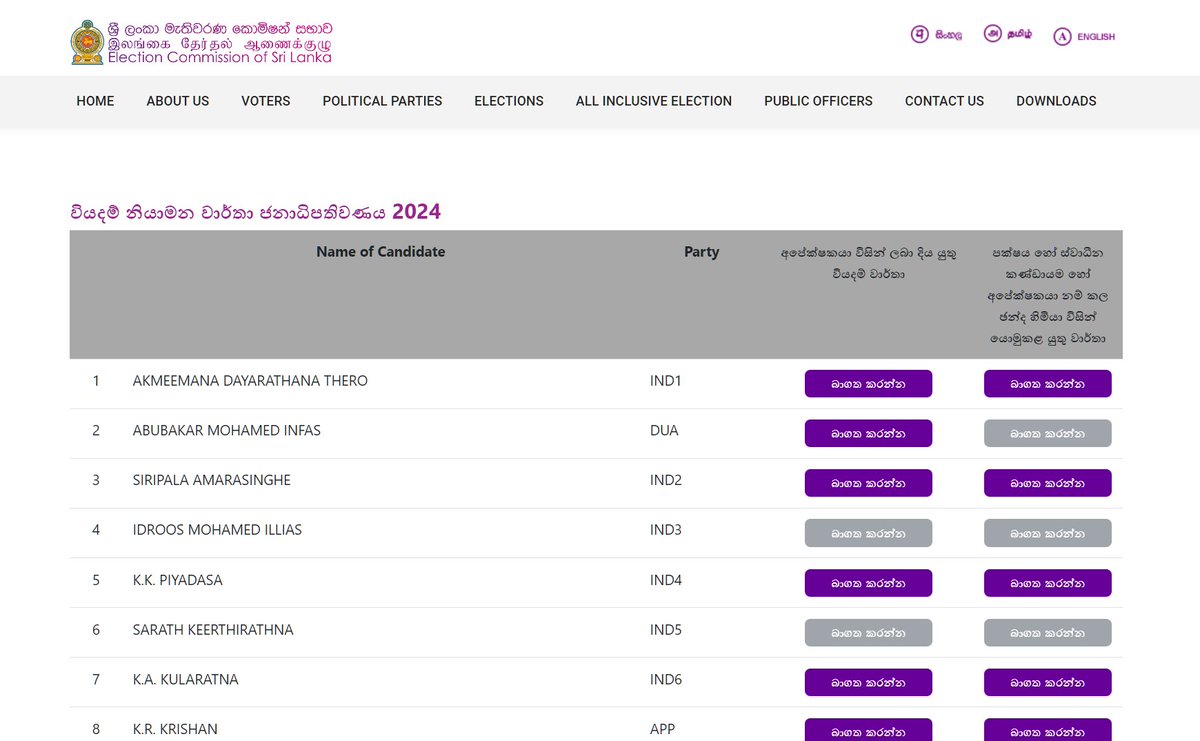Download party report for K.K. Piyadasa
This screenshot has width=1200, height=741.
pos(1047,583)
